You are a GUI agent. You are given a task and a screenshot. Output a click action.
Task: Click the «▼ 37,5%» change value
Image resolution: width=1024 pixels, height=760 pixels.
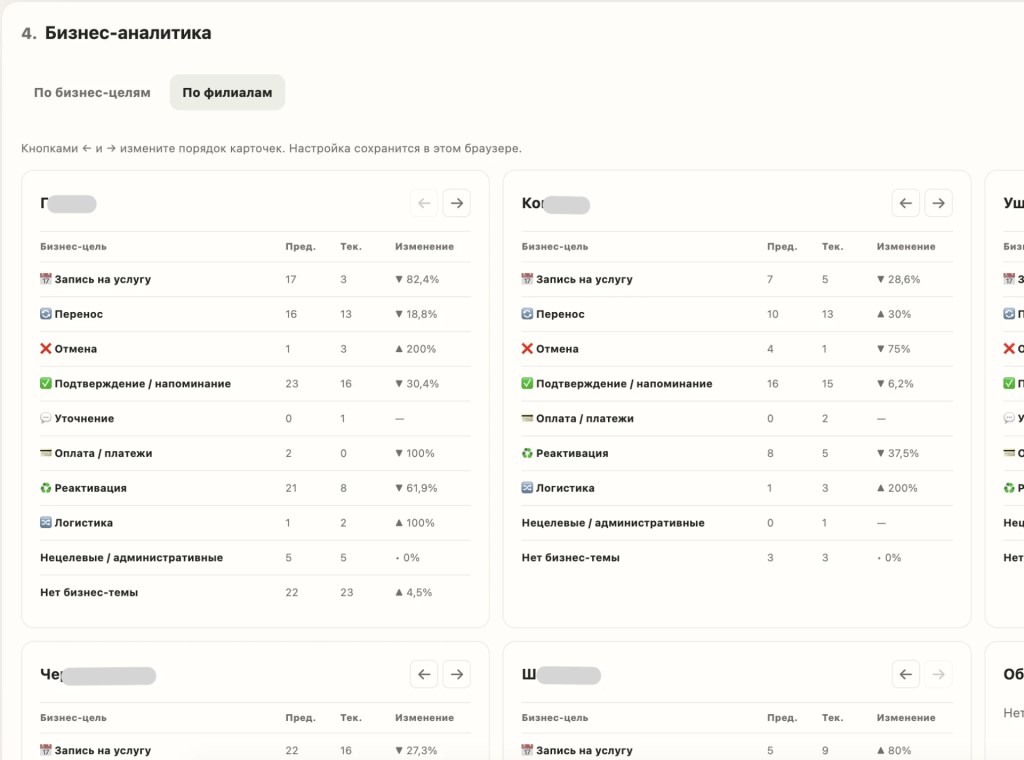point(897,453)
